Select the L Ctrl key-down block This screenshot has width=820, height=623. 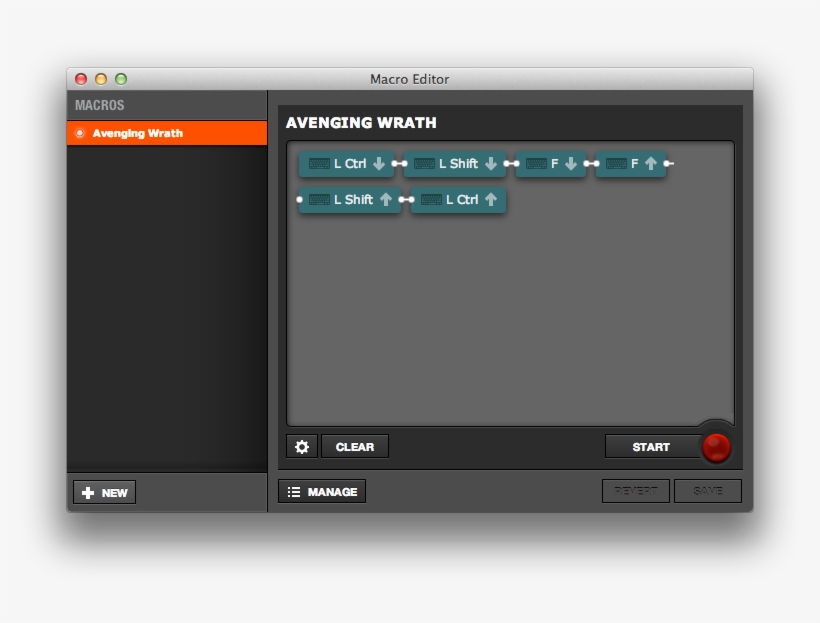(346, 164)
